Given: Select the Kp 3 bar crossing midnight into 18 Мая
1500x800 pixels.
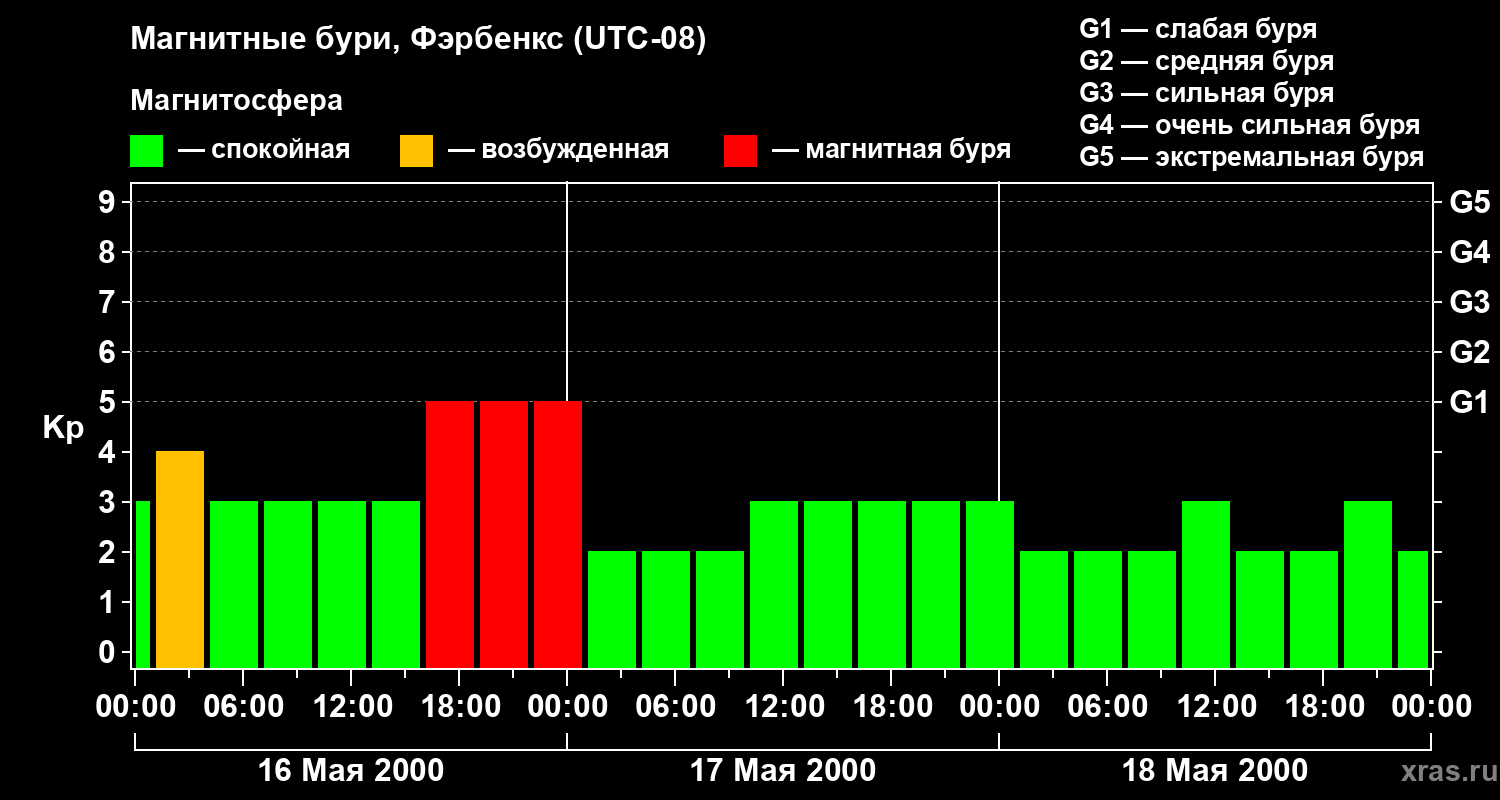Looking at the screenshot, I should (x=990, y=585).
